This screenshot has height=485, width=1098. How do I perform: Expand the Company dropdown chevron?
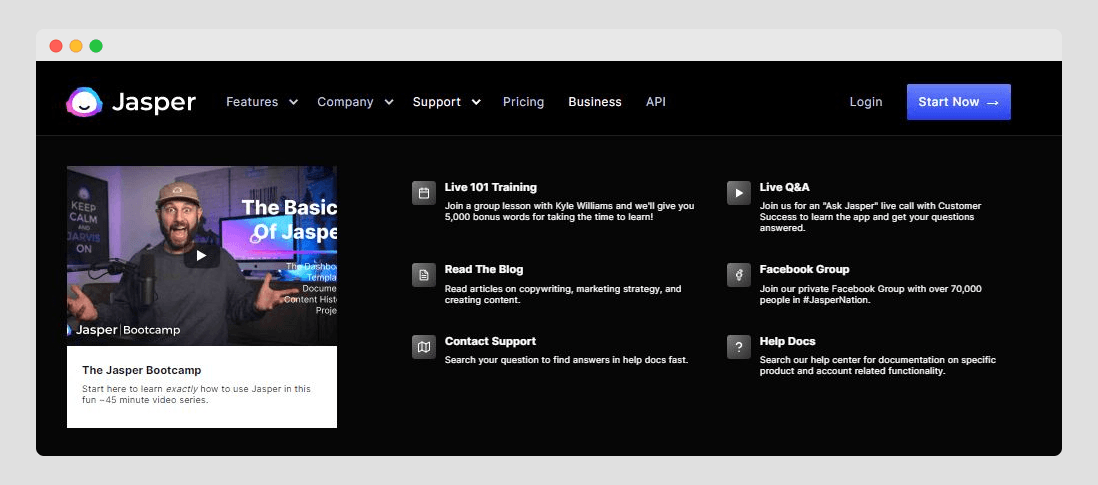[x=389, y=102]
